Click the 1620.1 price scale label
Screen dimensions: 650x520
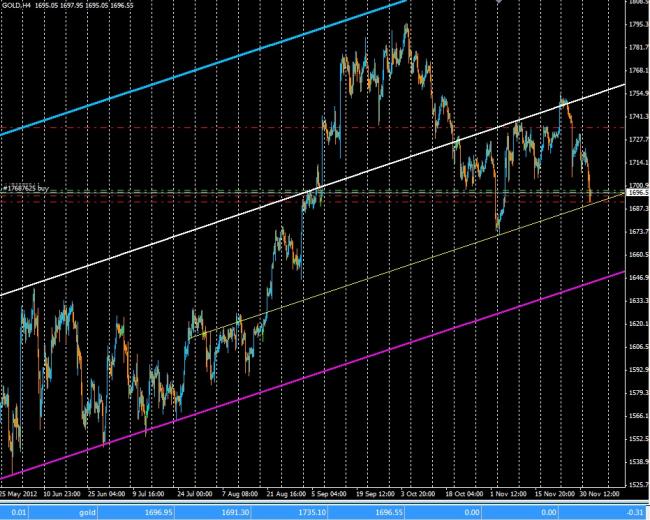click(638, 323)
